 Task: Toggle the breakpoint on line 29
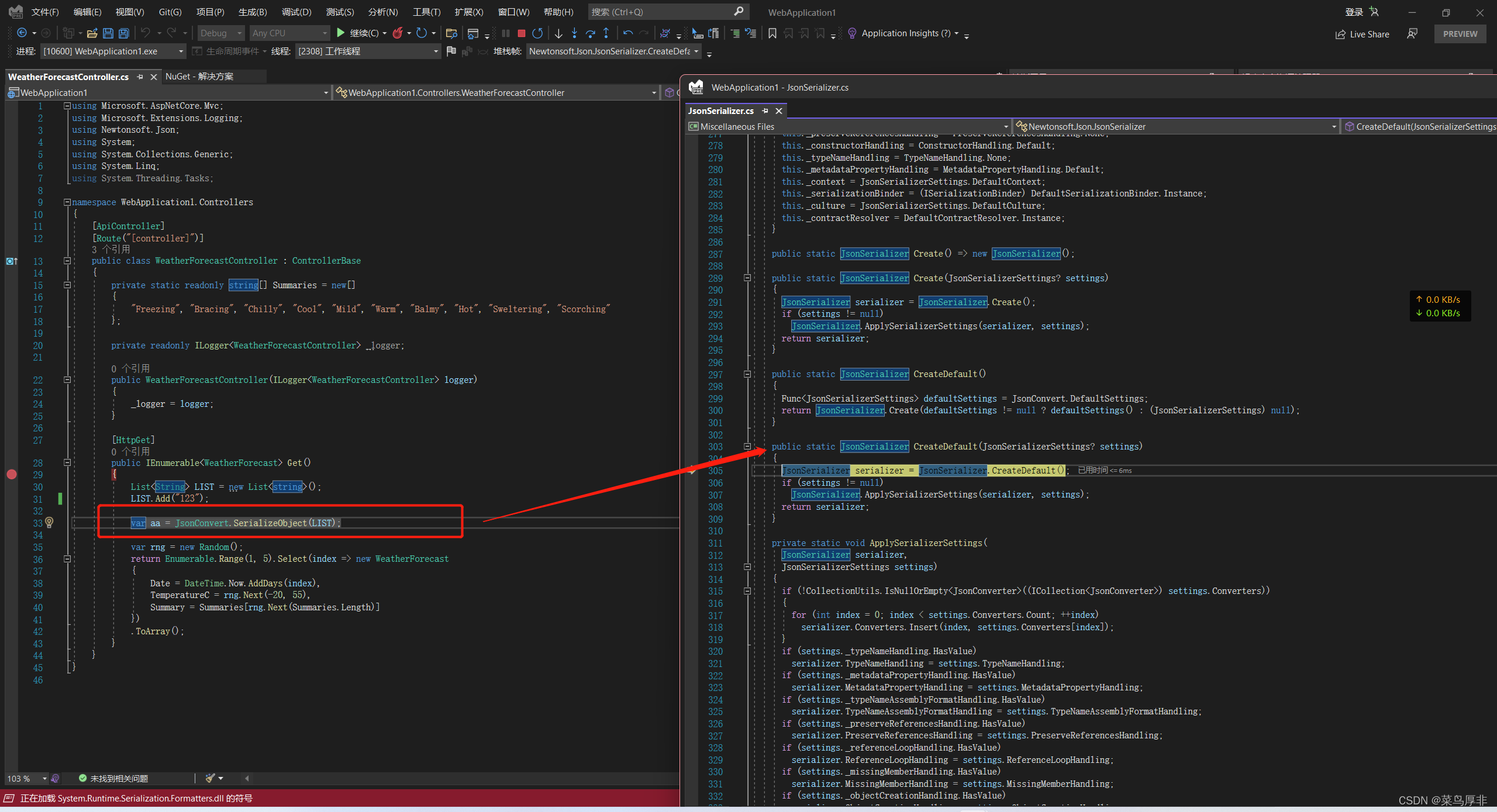tap(11, 475)
